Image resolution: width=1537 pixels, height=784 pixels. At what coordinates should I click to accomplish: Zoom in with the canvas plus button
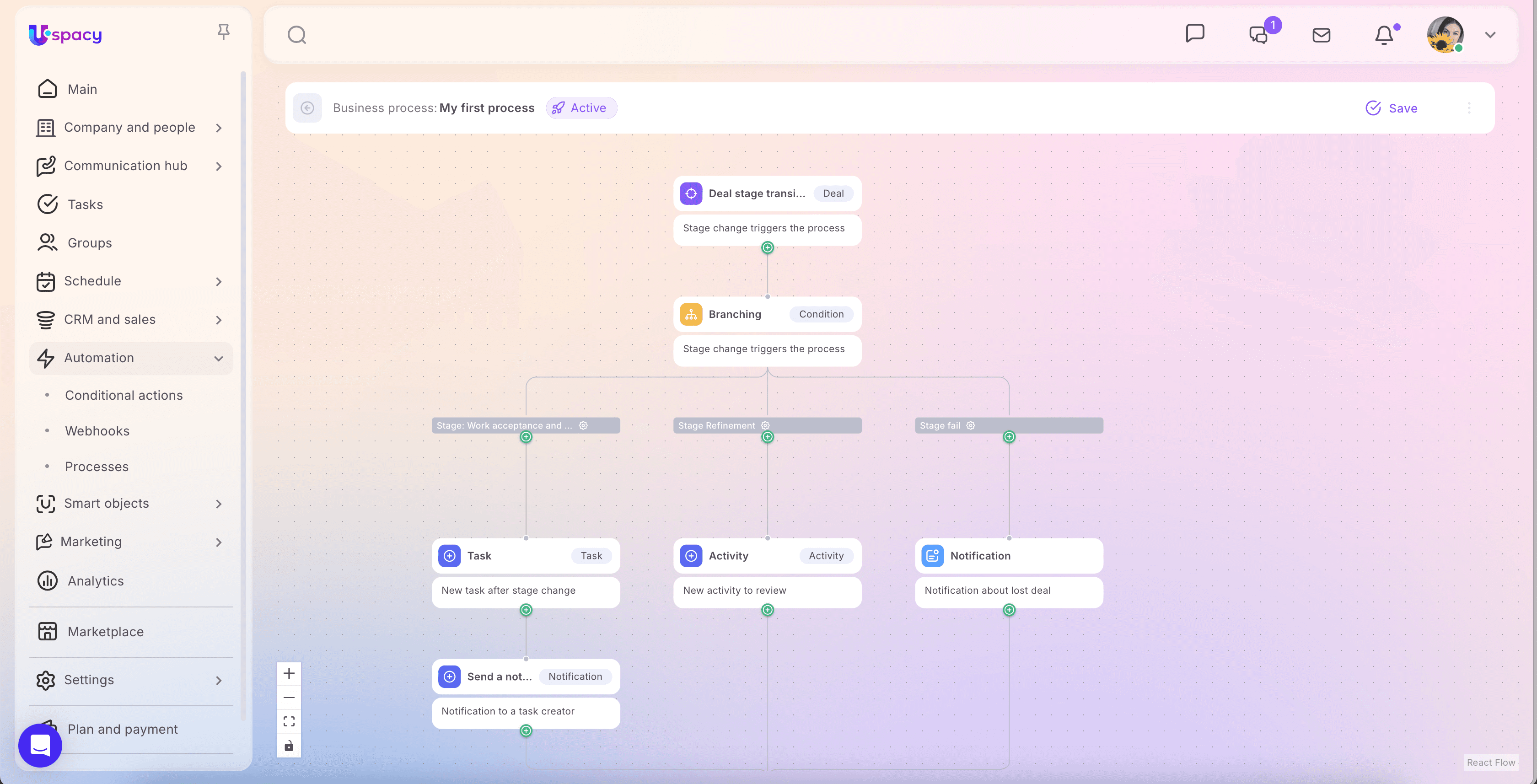pyautogui.click(x=289, y=674)
